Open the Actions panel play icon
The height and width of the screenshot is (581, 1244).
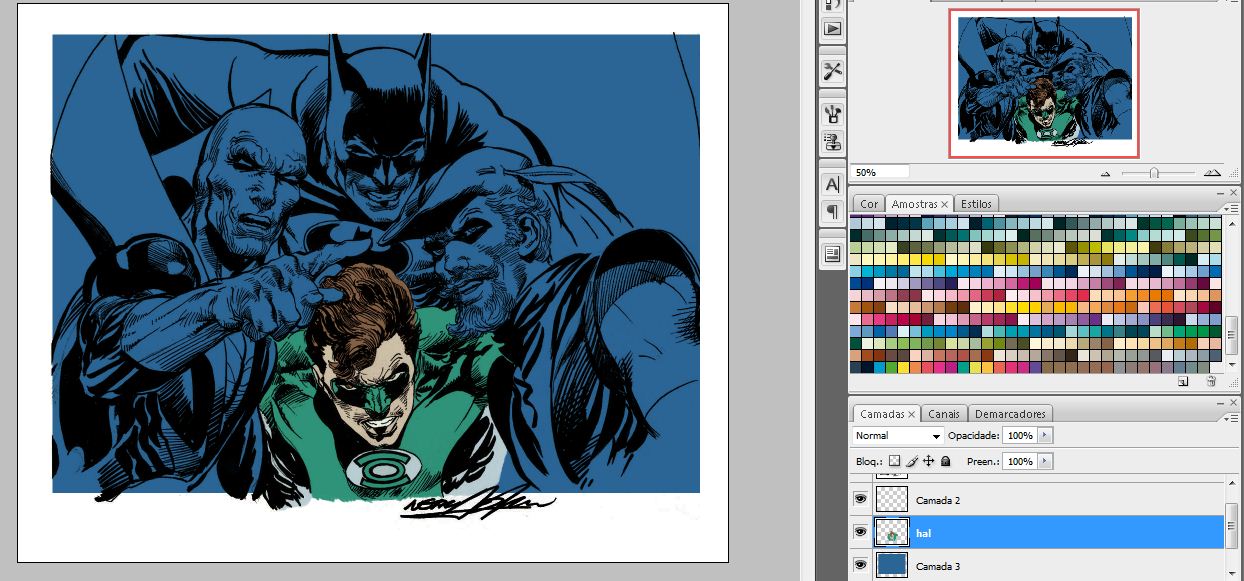pos(832,29)
